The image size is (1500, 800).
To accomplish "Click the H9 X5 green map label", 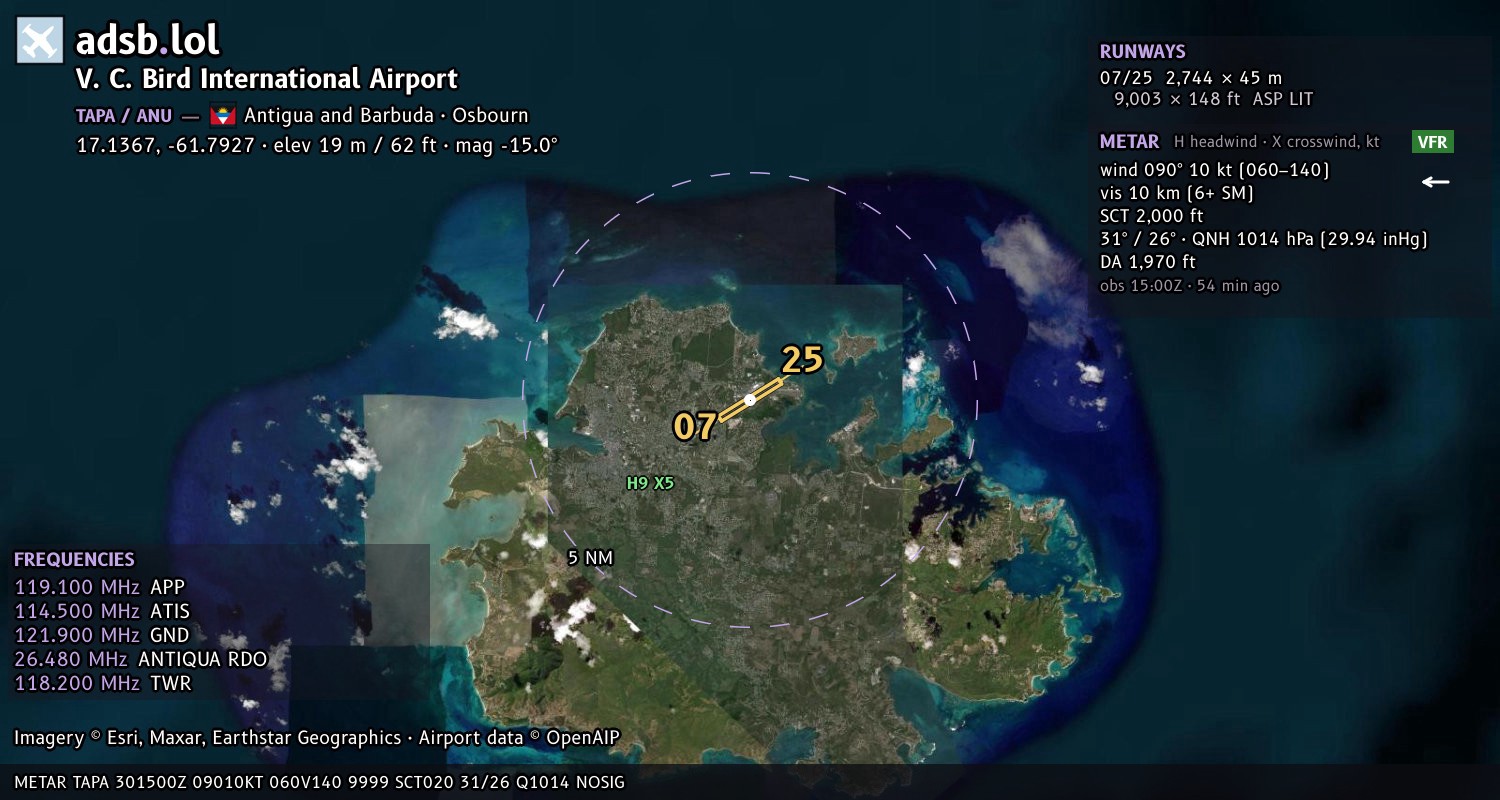I will pos(650,483).
